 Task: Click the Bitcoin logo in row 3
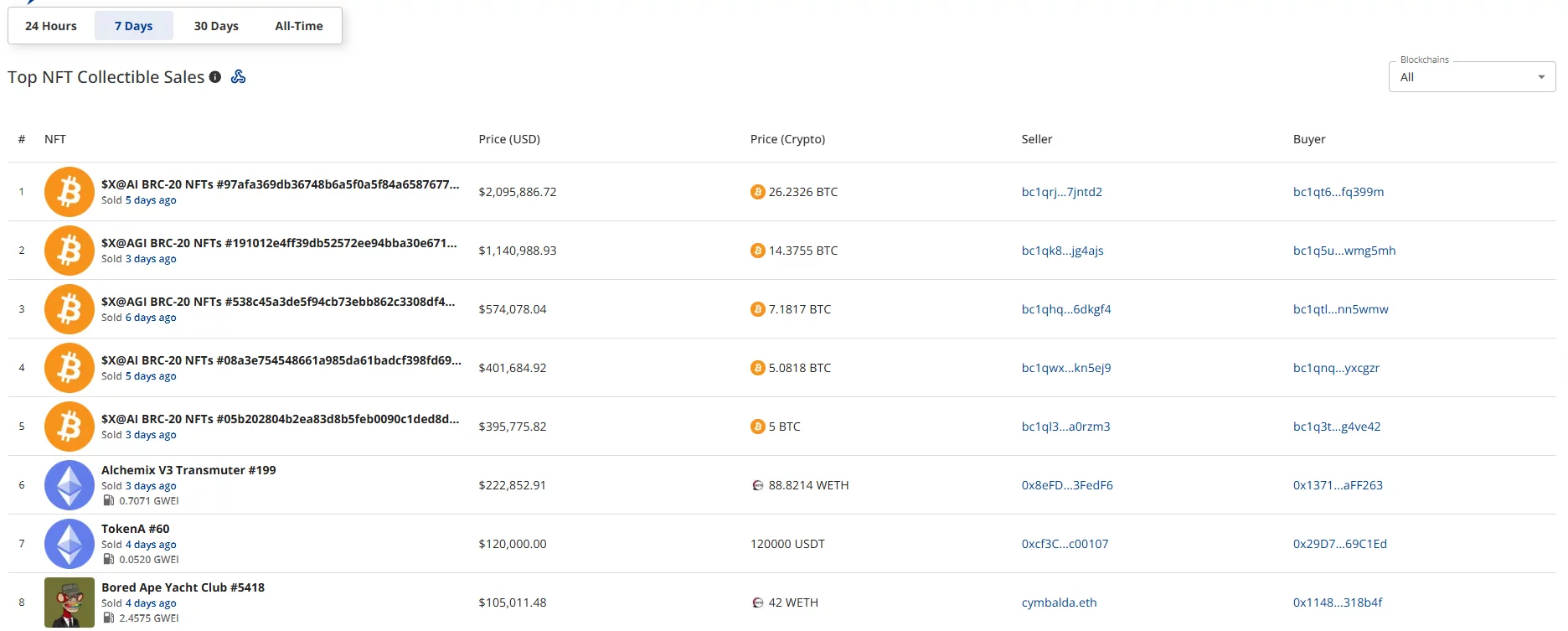pos(70,309)
